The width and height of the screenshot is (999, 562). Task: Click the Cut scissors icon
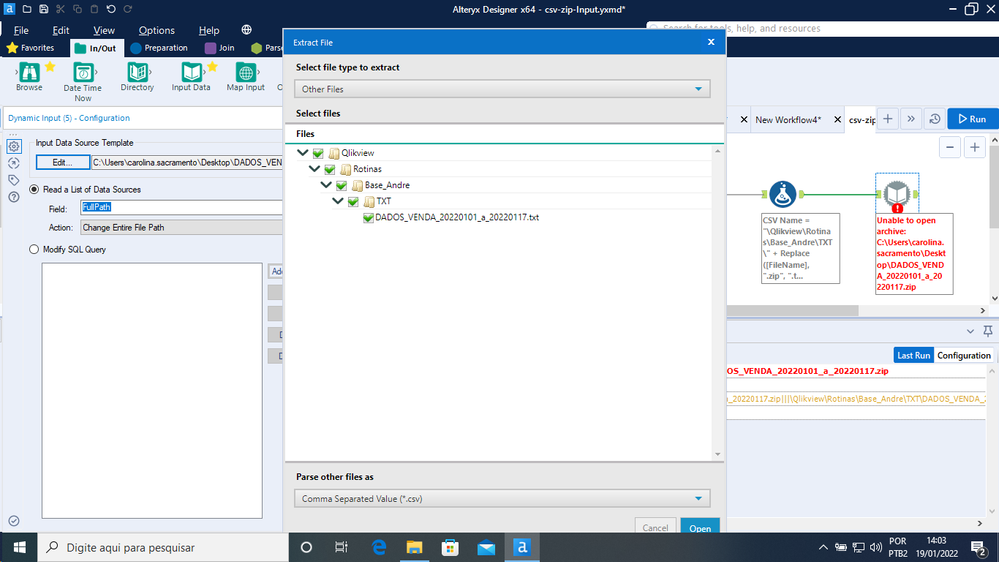tap(61, 9)
